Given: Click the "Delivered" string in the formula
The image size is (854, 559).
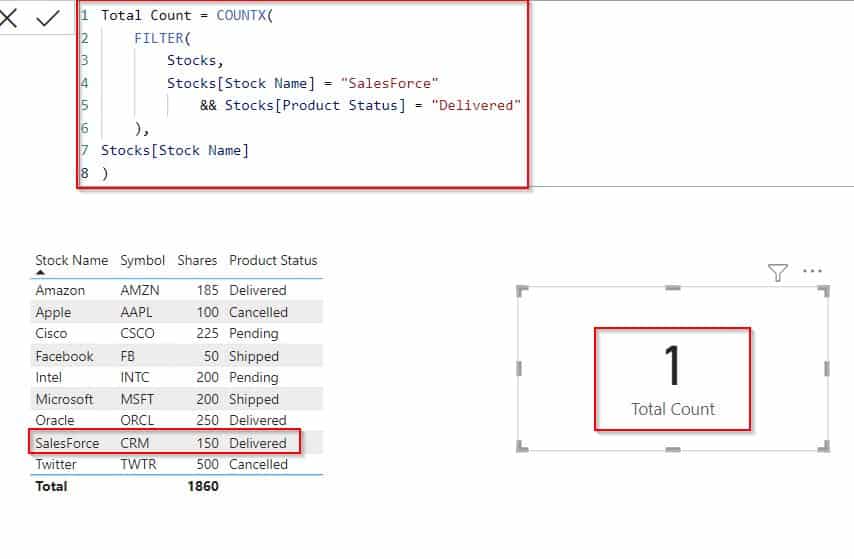Looking at the screenshot, I should coord(476,105).
